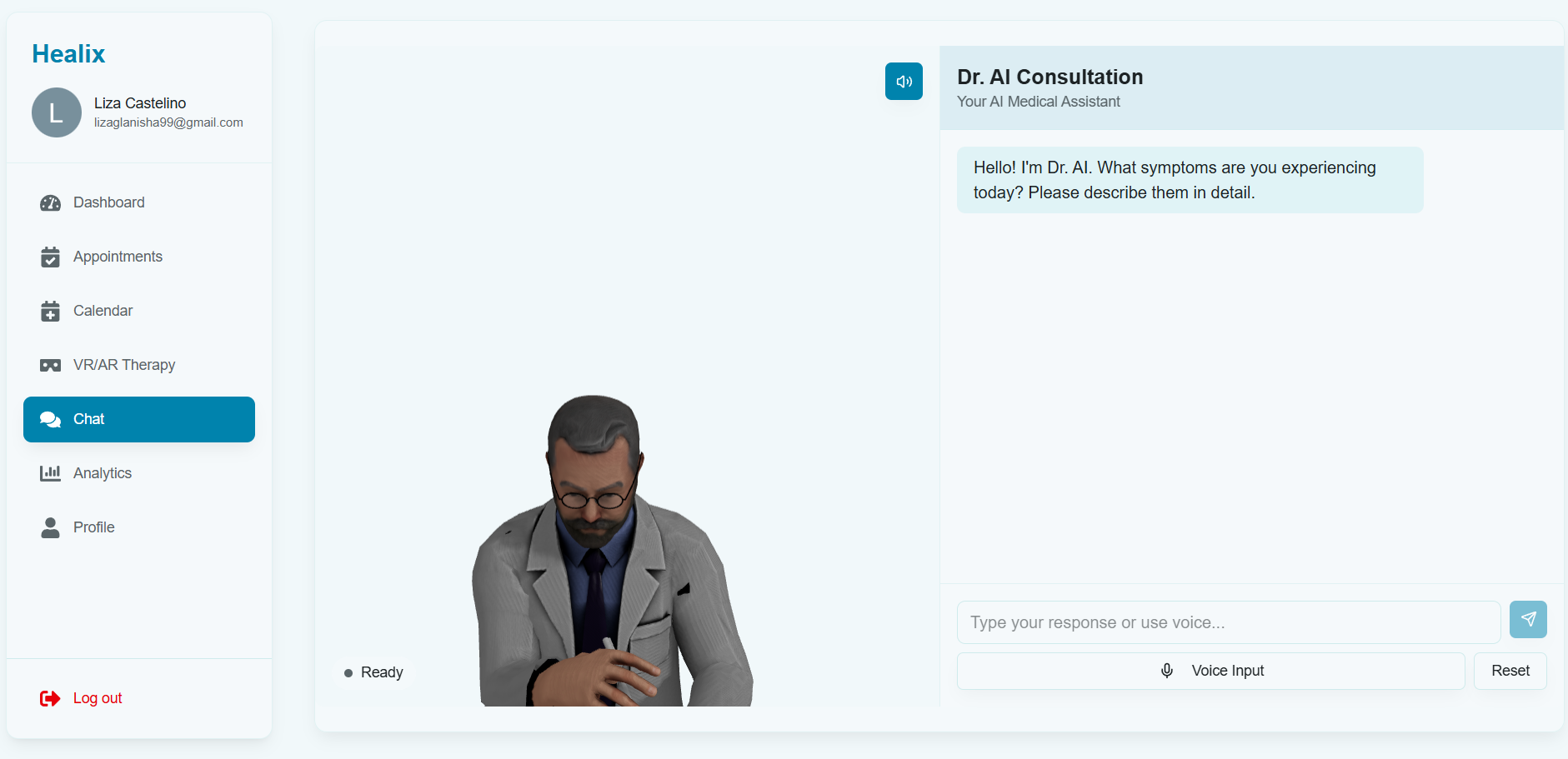Click the Dashboard gauge icon
1568x759 pixels.
(50, 202)
